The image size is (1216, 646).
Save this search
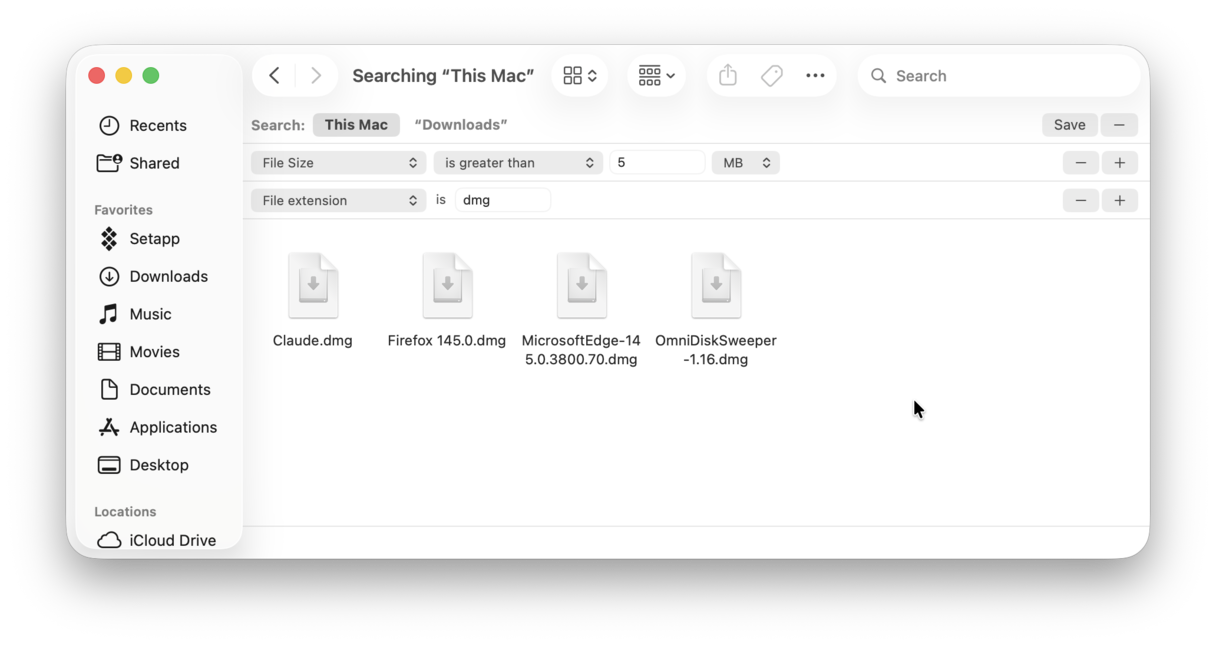1069,124
